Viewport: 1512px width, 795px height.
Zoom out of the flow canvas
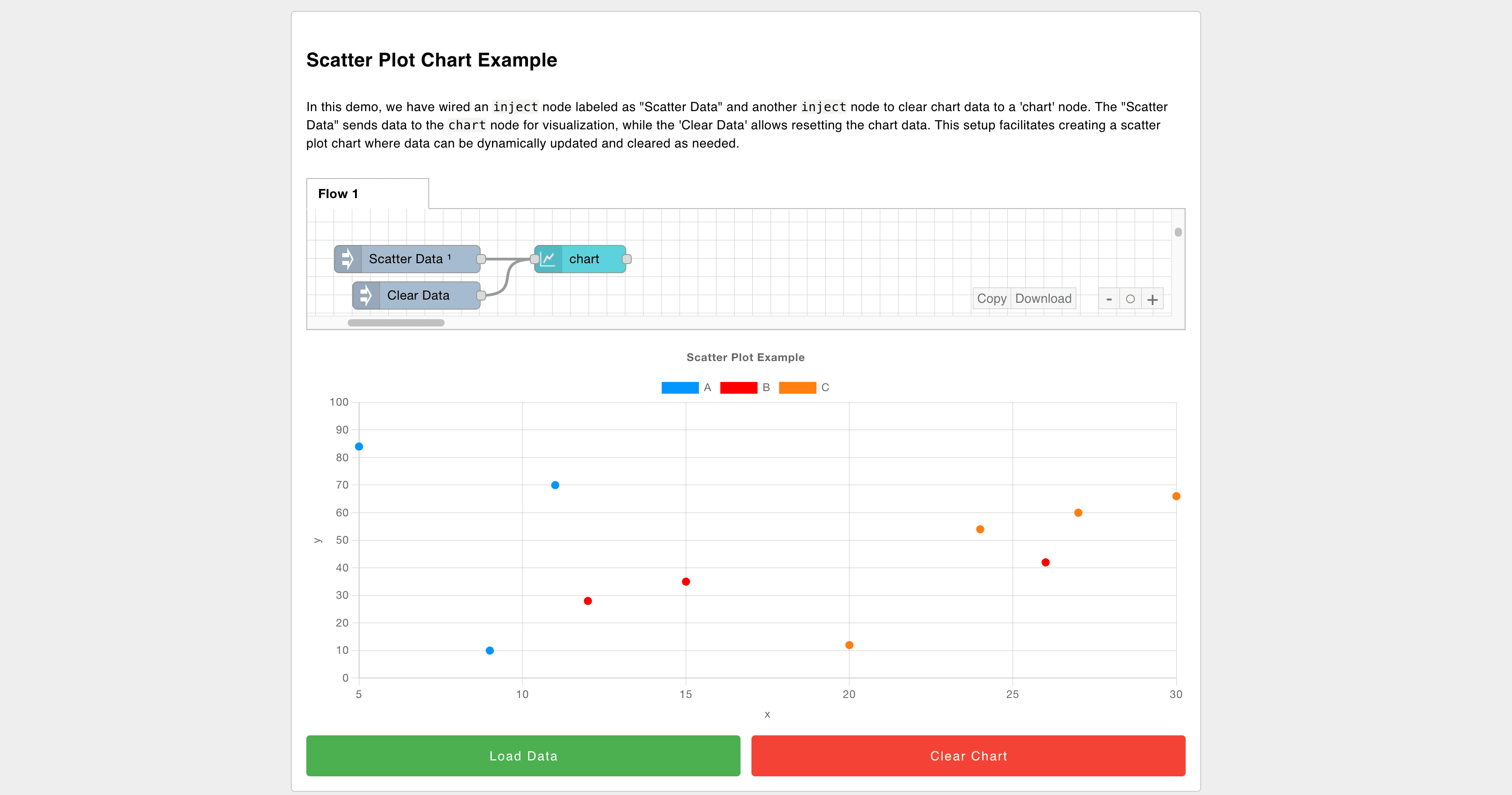click(x=1108, y=298)
